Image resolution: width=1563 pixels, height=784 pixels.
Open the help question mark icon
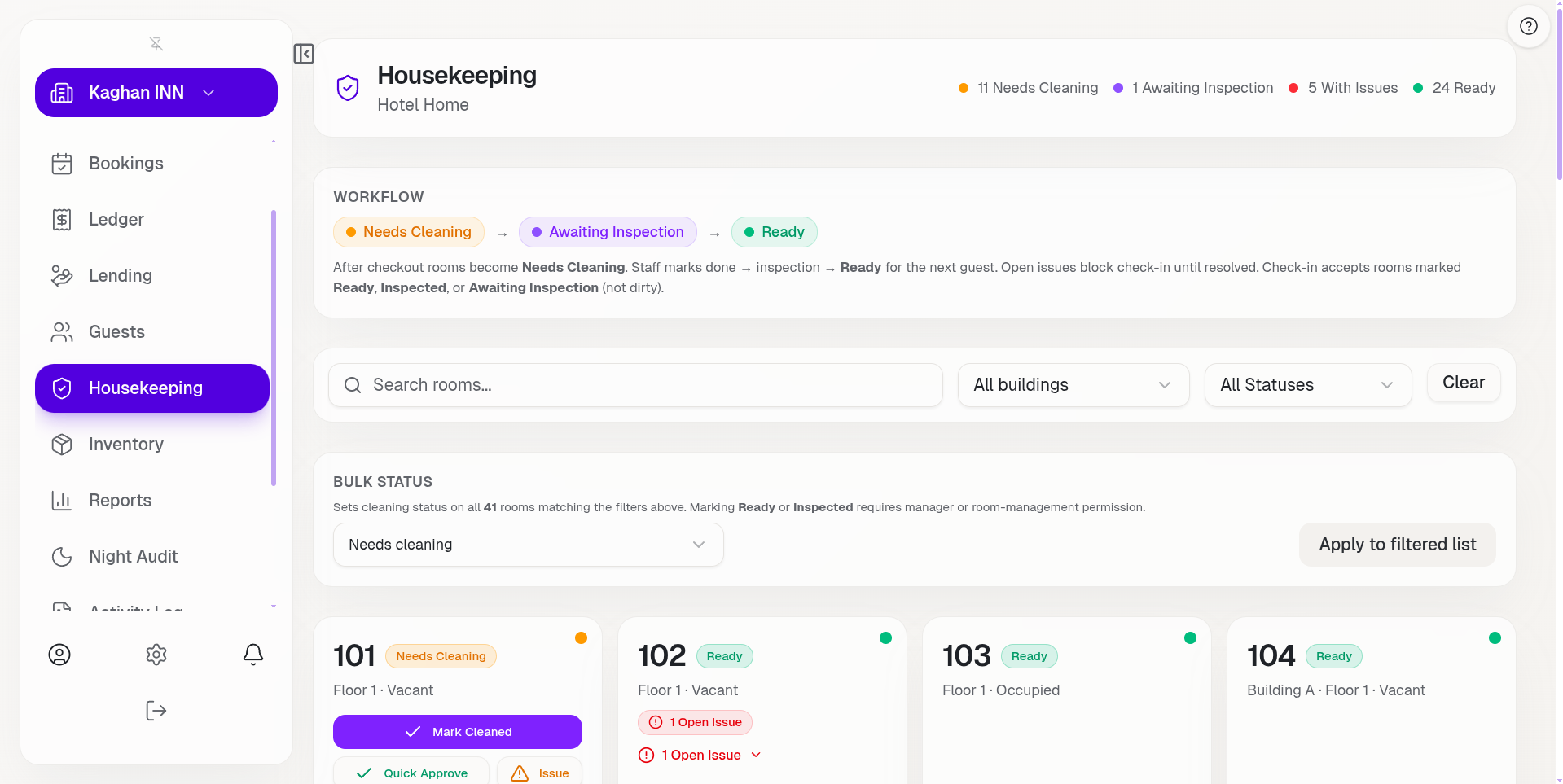tap(1529, 26)
